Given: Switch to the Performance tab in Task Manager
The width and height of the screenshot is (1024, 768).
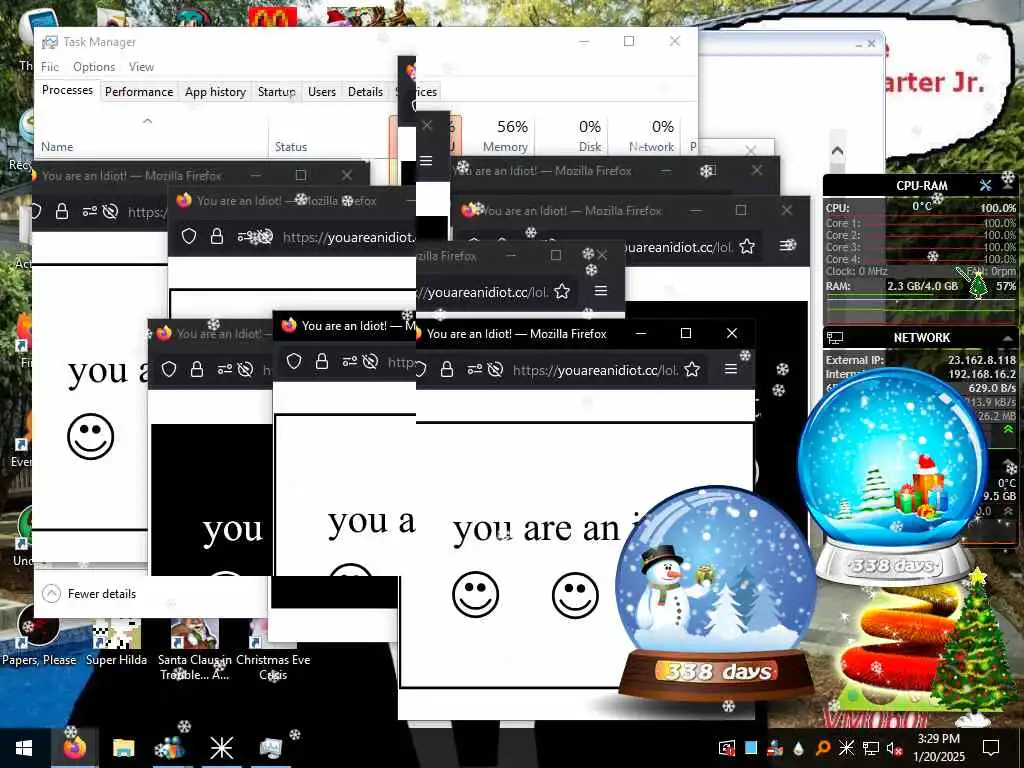Looking at the screenshot, I should pos(139,91).
